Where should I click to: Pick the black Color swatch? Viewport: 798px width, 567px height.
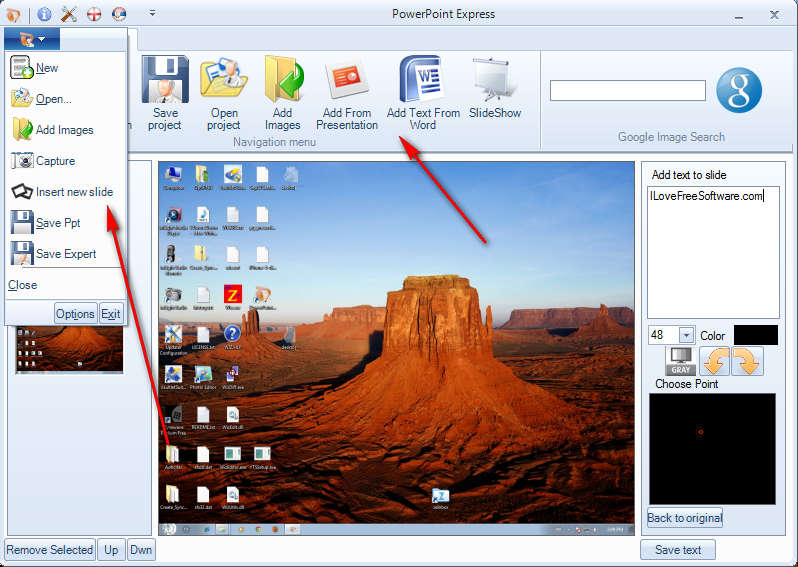pyautogui.click(x=756, y=335)
